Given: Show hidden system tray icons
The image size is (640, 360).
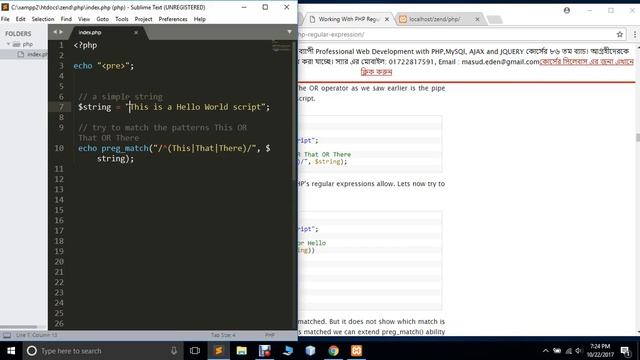Looking at the screenshot, I should (x=546, y=351).
